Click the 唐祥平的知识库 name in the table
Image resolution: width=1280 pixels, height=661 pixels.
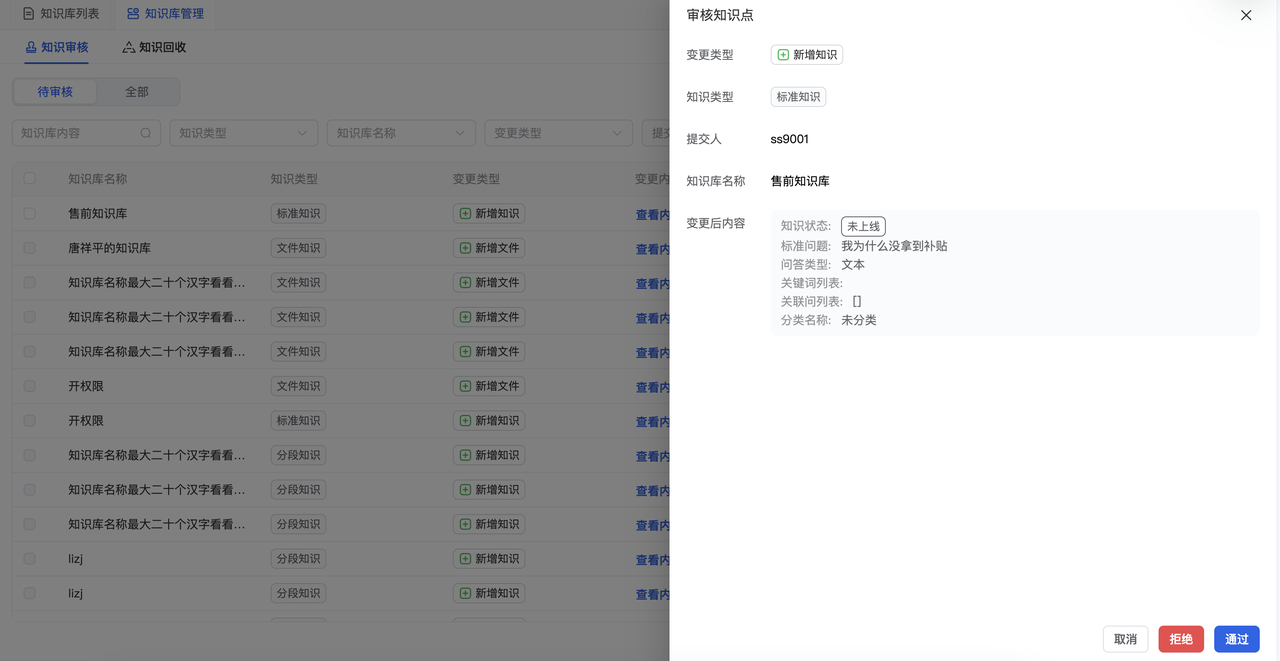[x=109, y=248]
